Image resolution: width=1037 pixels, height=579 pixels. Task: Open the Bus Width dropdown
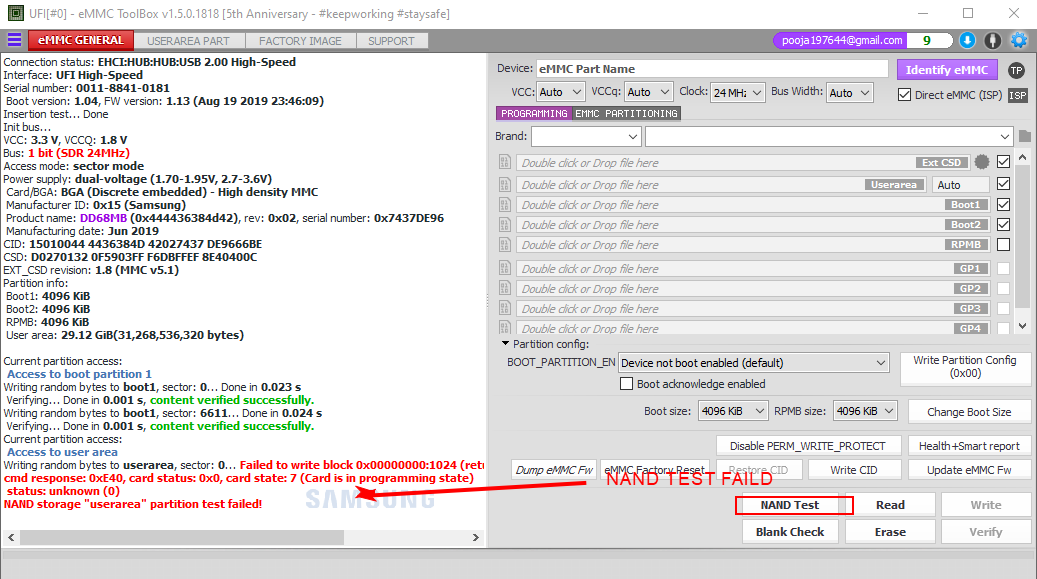pos(850,93)
